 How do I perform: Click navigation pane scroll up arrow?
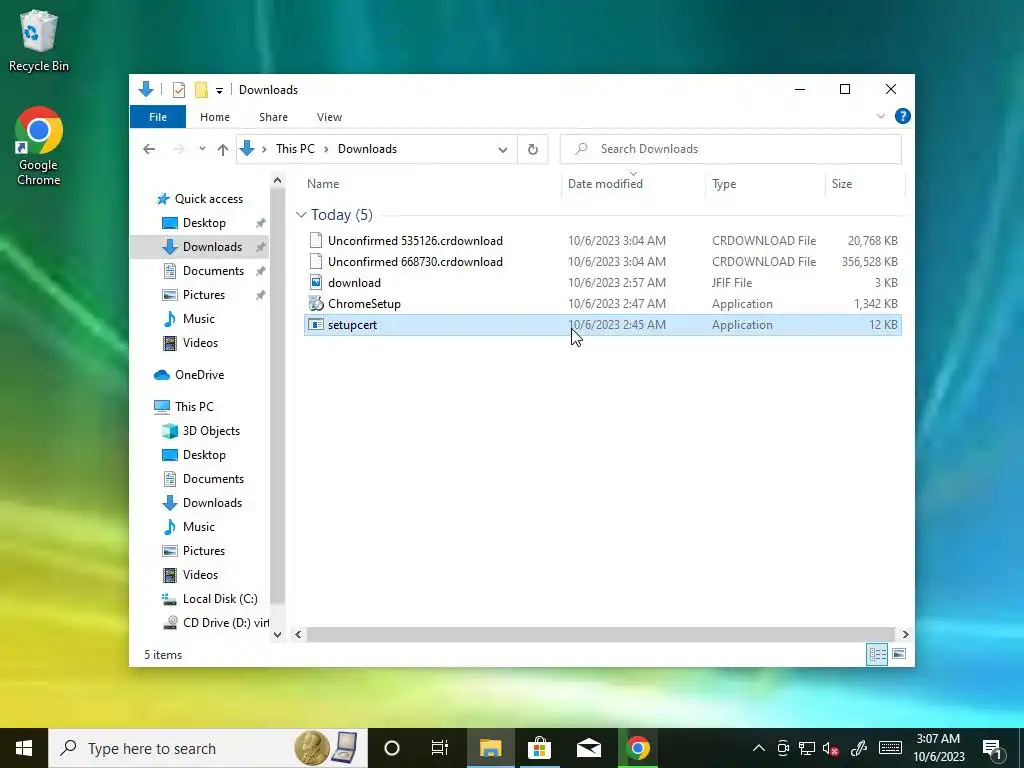(278, 180)
